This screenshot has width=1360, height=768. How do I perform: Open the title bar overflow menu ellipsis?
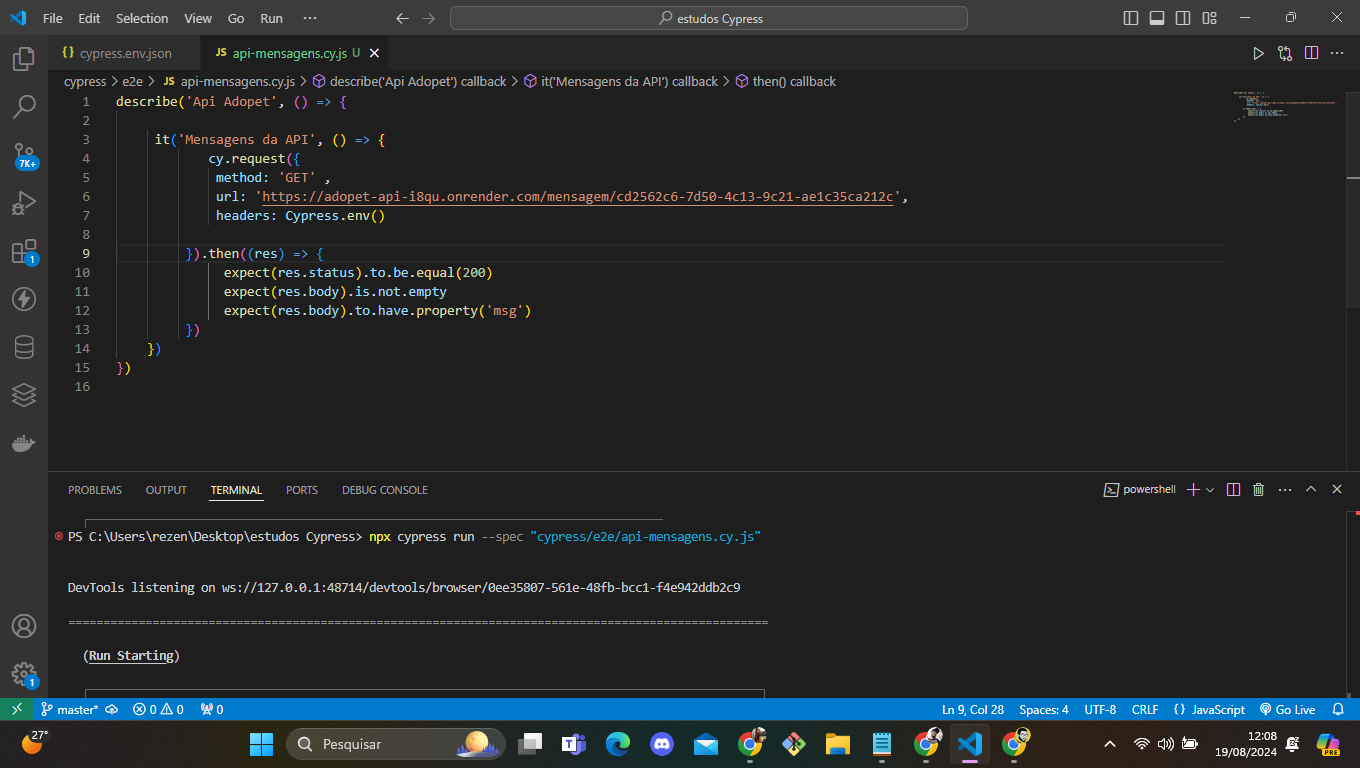click(309, 18)
